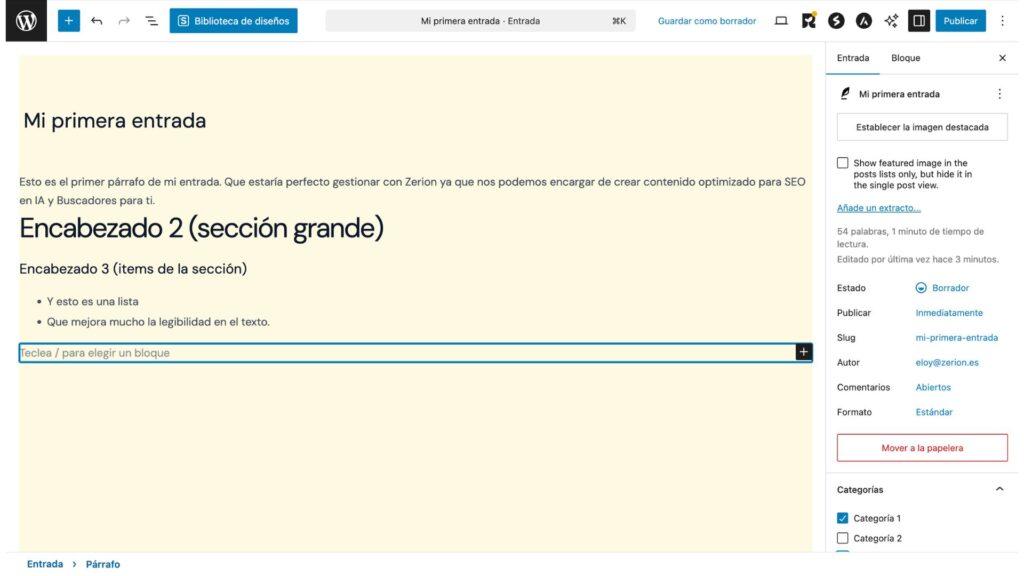Toggle the settings sidebar panel icon

[x=919, y=21]
